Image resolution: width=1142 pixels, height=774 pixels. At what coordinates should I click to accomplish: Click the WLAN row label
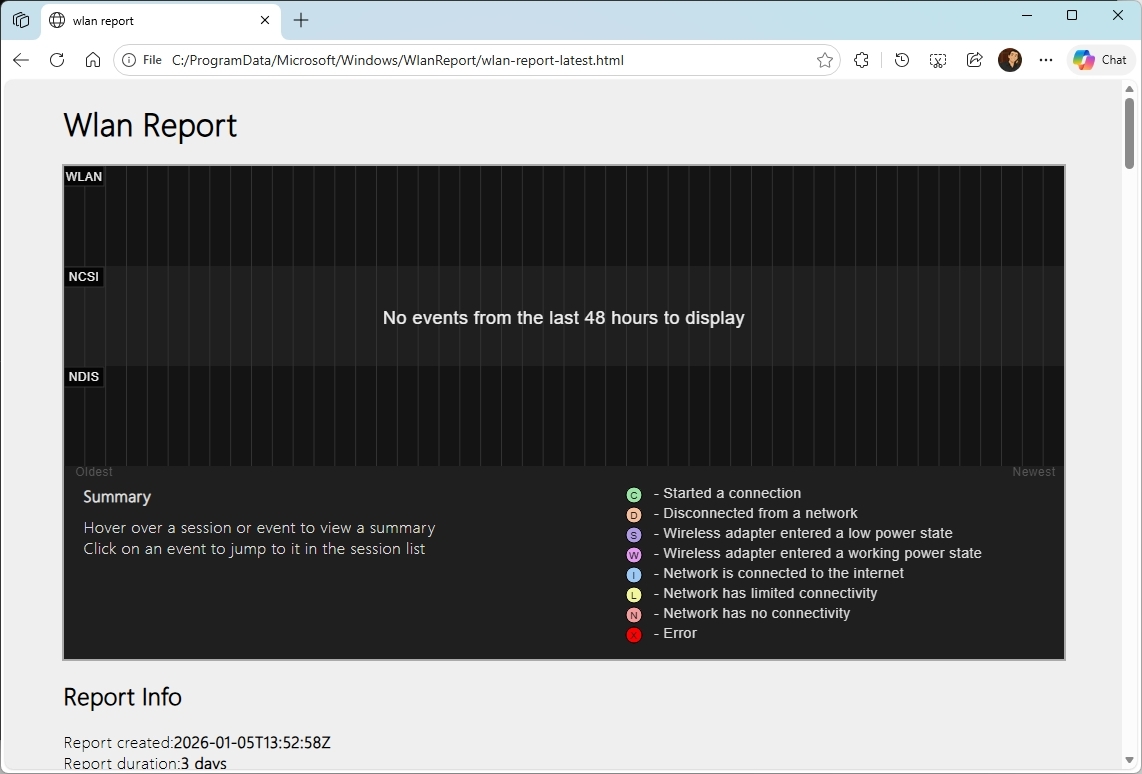84,176
